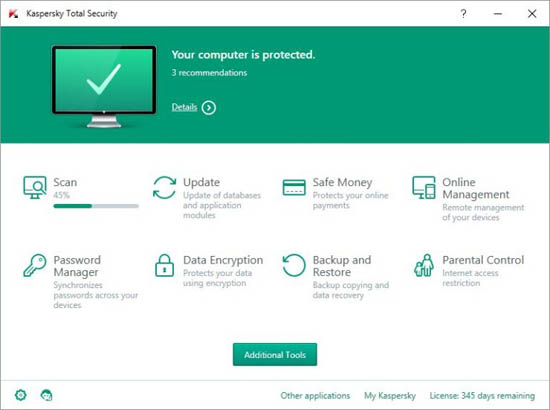This screenshot has width=550, height=410.
Task: Click the Data Encryption padlock icon
Action: coord(164,265)
